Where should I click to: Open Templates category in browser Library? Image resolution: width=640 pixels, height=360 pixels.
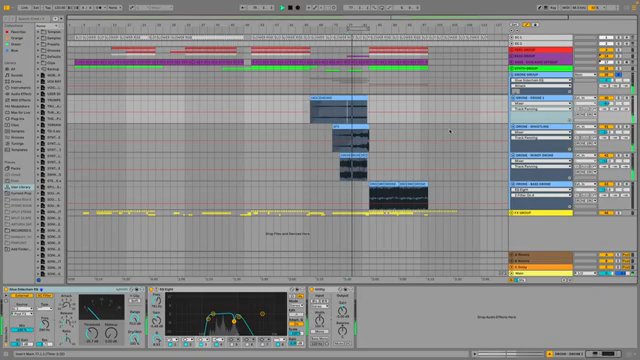(19, 150)
